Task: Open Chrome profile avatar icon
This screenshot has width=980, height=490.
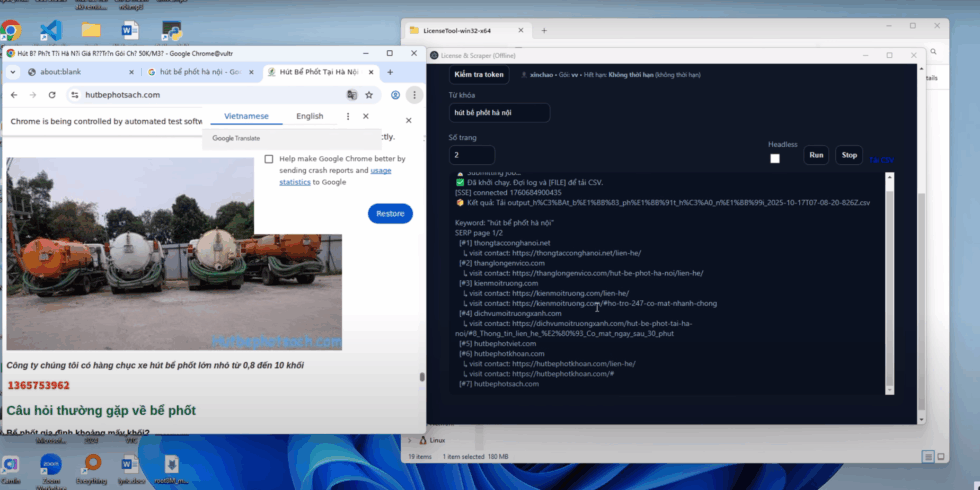Action: point(395,95)
